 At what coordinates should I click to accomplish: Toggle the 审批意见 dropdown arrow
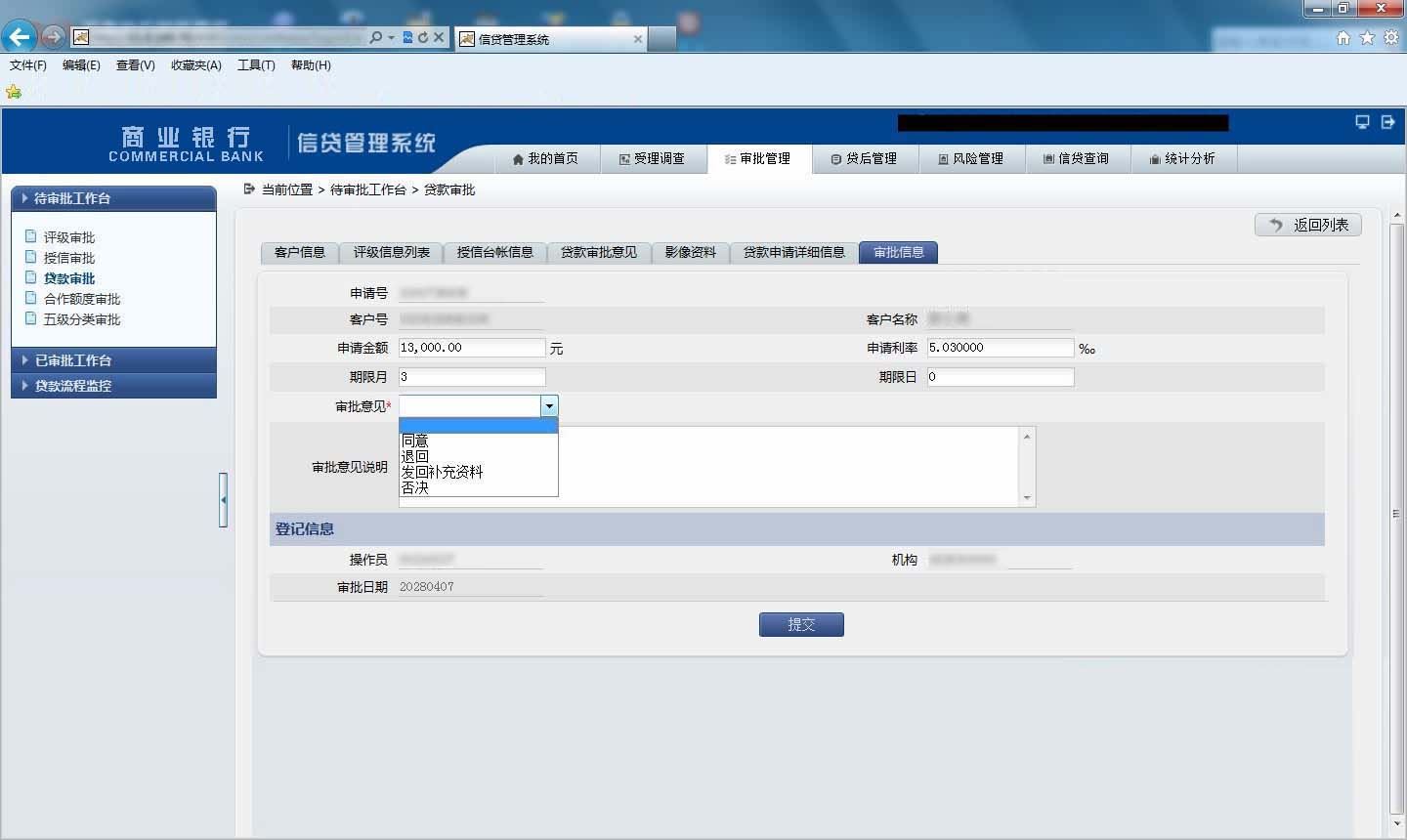[549, 406]
